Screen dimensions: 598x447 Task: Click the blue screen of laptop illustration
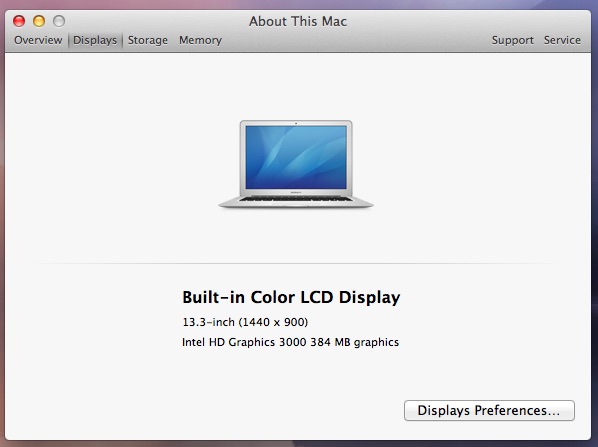pos(296,157)
